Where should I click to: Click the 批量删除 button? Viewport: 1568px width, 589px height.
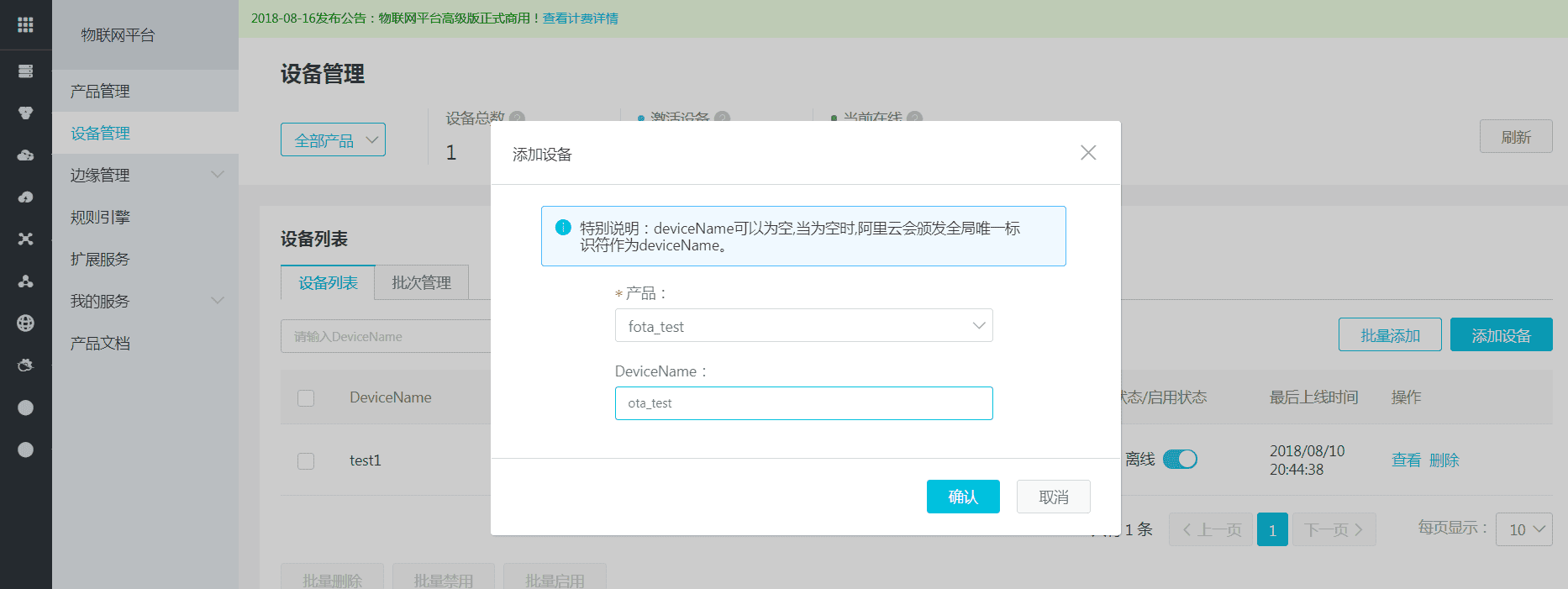point(332,577)
